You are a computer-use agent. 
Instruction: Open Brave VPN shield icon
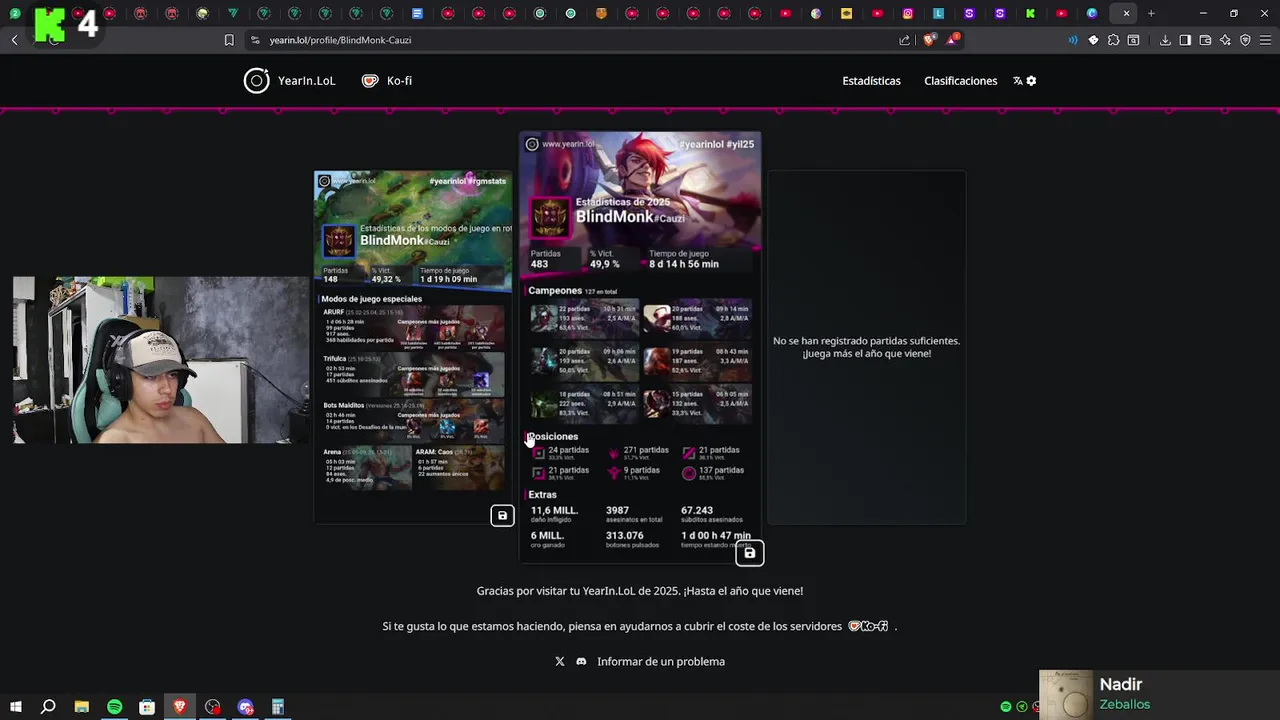pyautogui.click(x=1245, y=40)
